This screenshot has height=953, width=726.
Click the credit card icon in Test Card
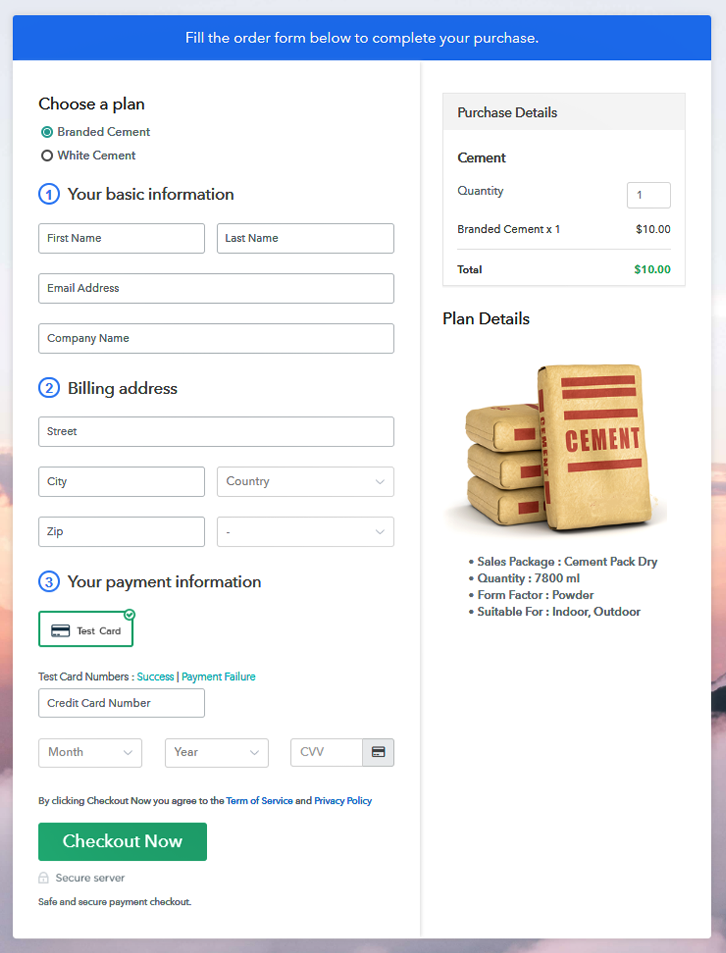[61, 631]
